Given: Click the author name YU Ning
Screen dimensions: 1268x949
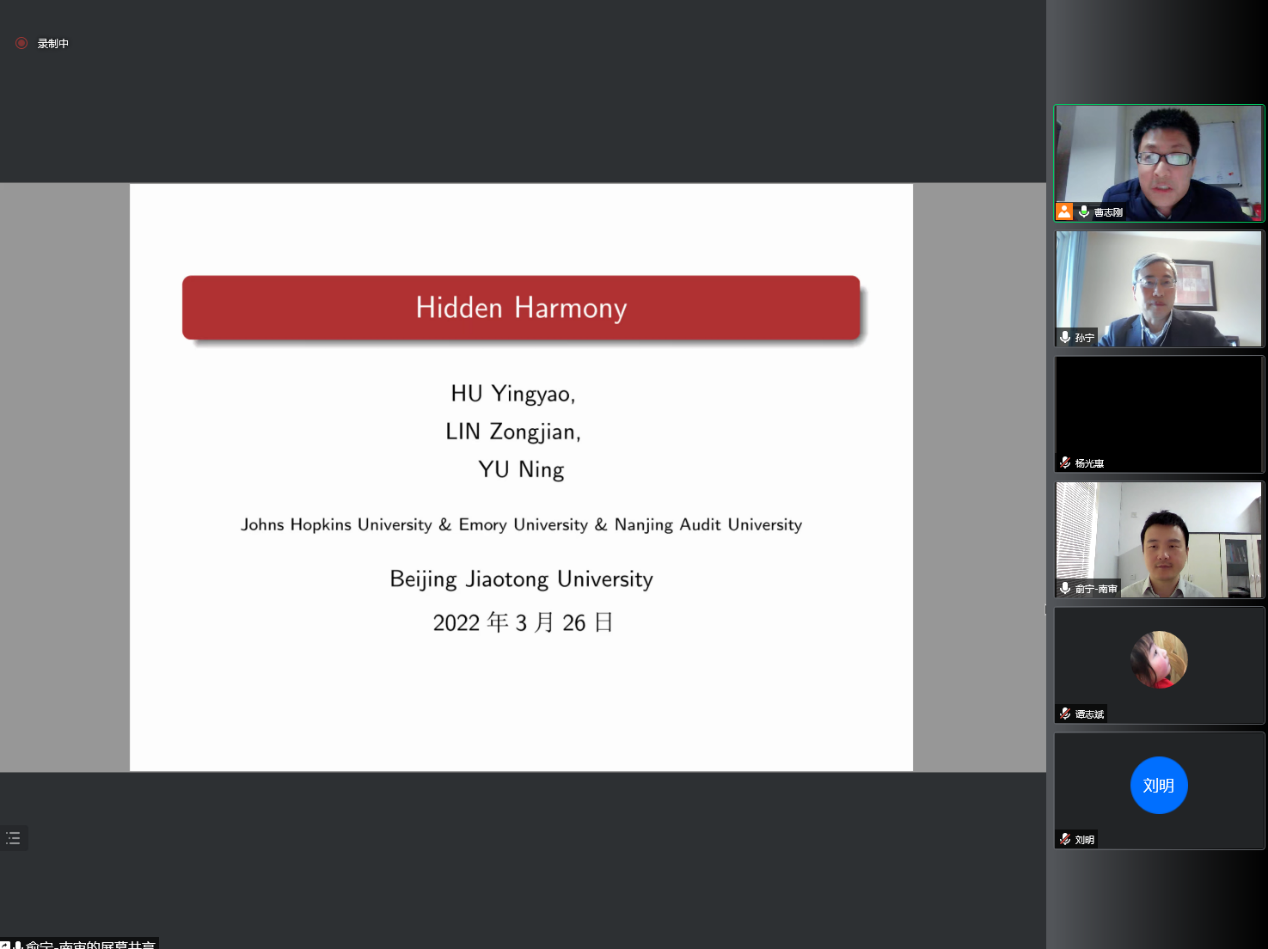Looking at the screenshot, I should (521, 469).
